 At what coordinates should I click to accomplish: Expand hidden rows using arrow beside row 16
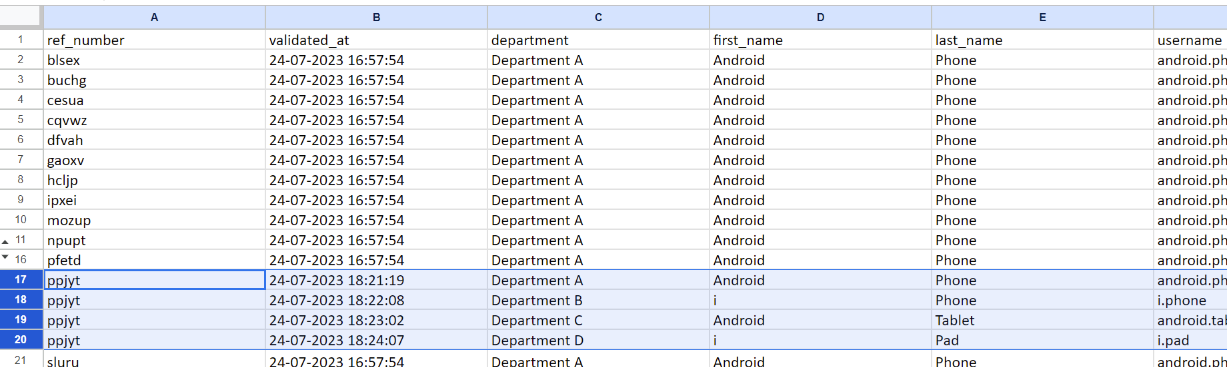[6, 258]
